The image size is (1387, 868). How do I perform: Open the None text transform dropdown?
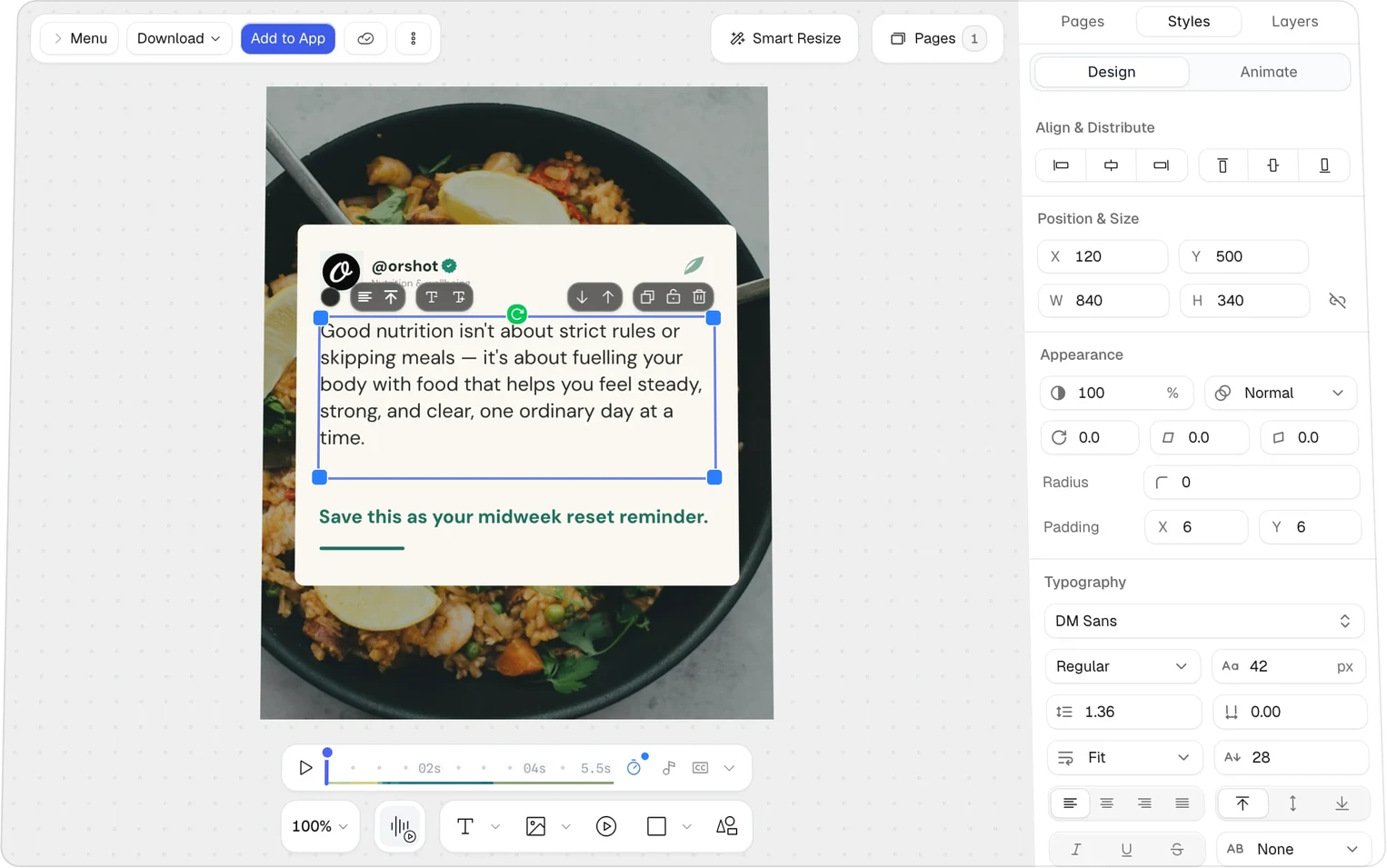1293,849
